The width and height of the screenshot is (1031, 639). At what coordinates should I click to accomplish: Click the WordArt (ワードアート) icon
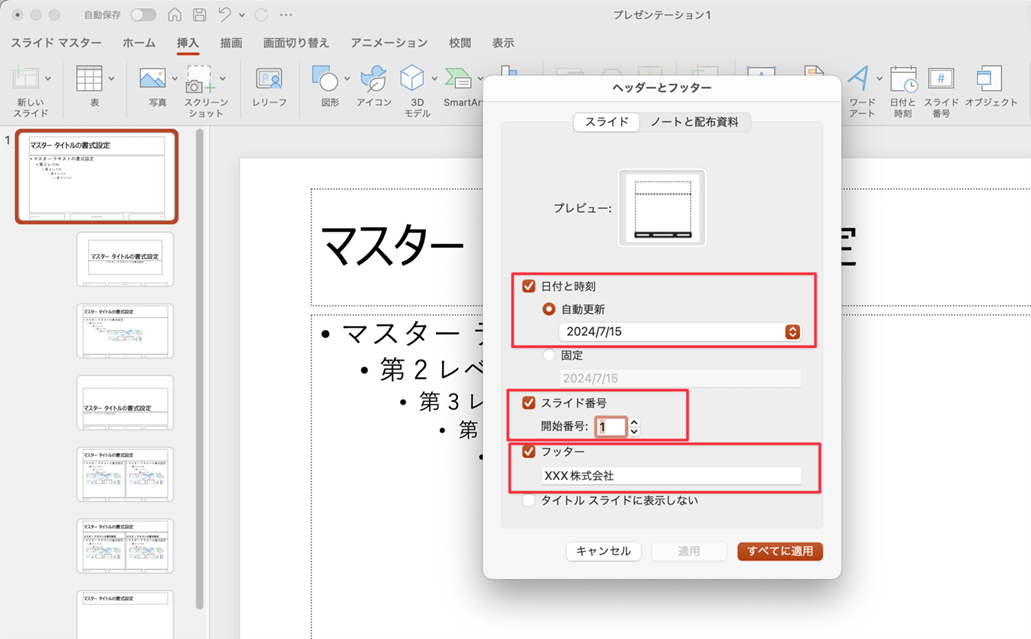pos(859,79)
